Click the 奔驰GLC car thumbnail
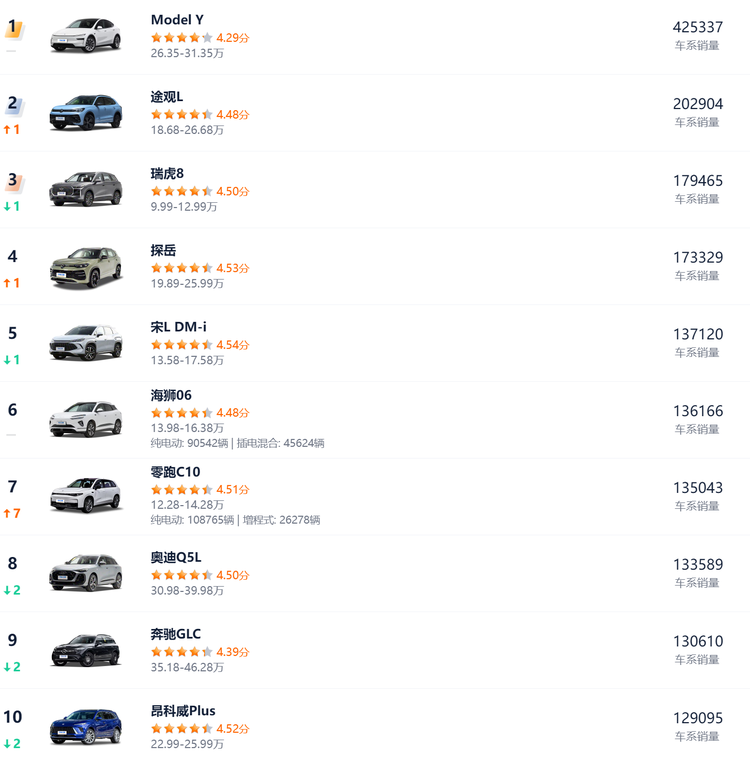 tap(86, 650)
